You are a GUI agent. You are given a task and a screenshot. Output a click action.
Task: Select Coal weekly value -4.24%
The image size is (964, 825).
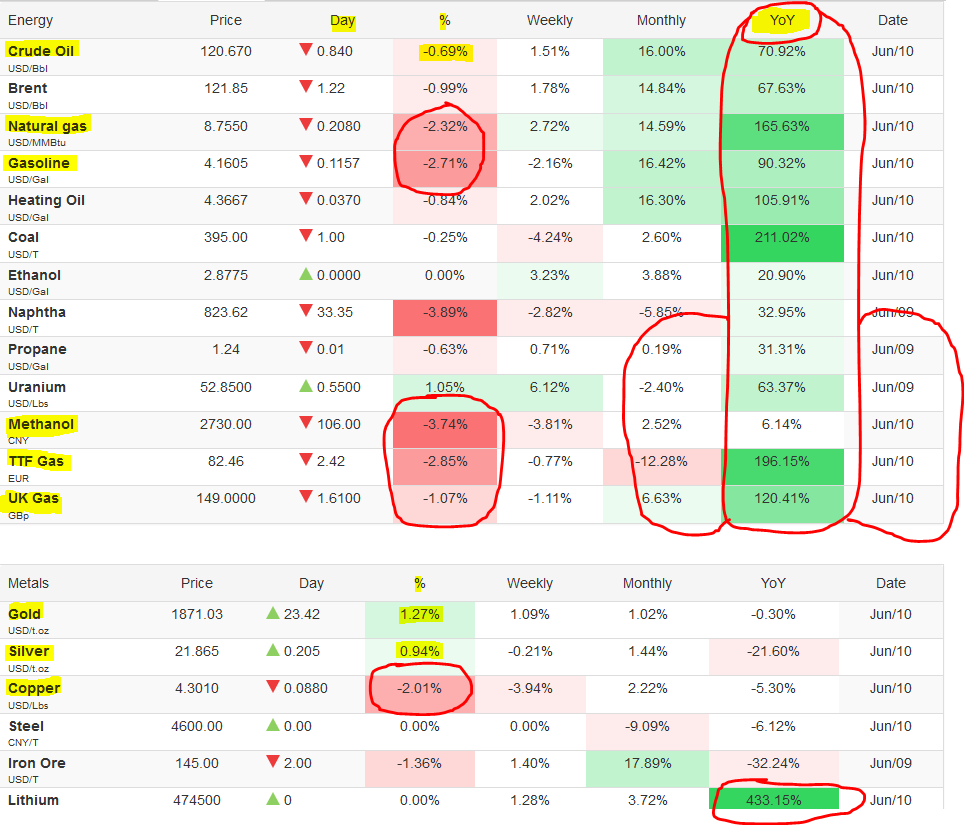pos(550,237)
